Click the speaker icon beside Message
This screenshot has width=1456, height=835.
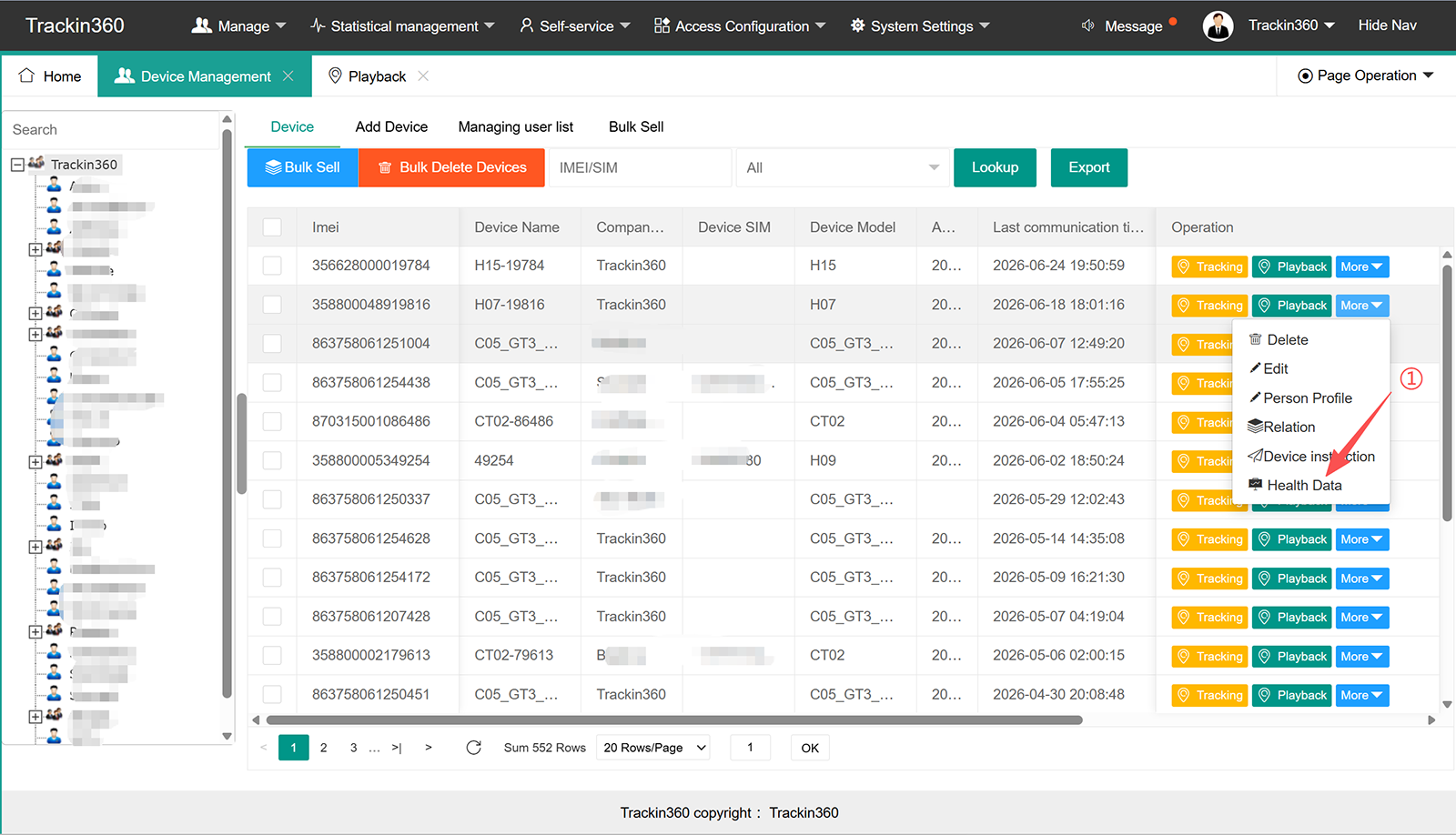tap(1087, 25)
